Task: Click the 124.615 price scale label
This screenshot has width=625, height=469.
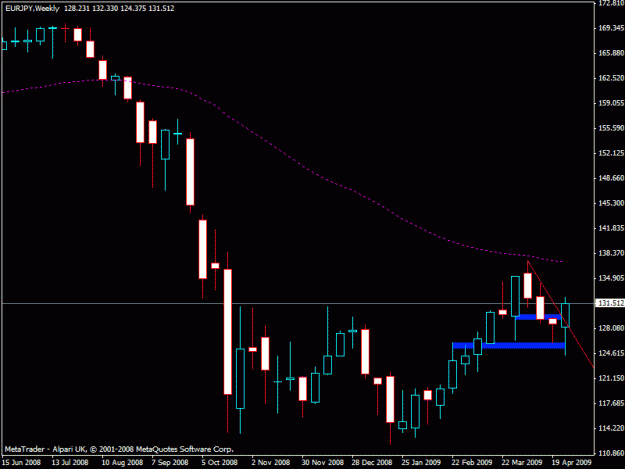Action: 611,353
